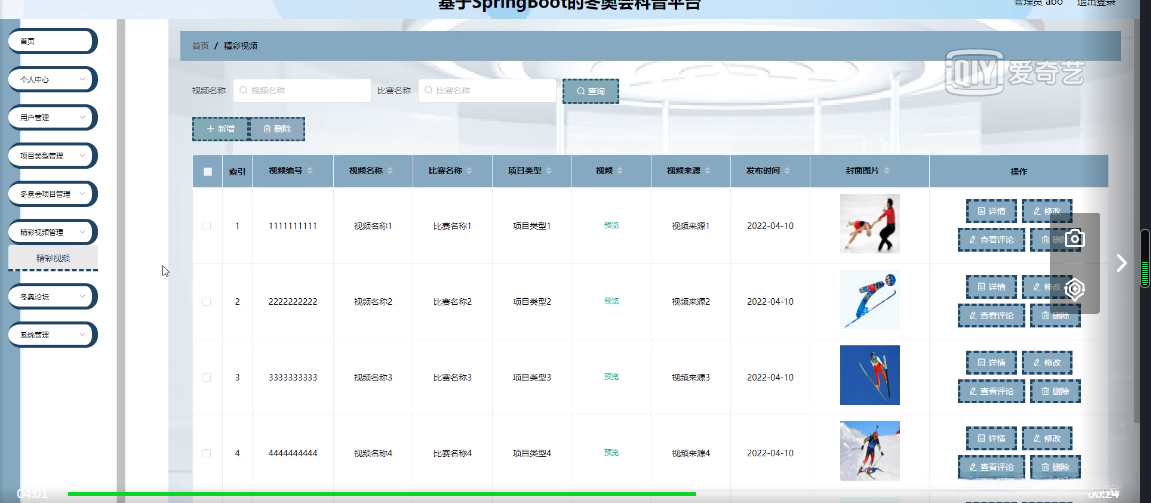Click the green video progress bar

pyautogui.click(x=382, y=494)
